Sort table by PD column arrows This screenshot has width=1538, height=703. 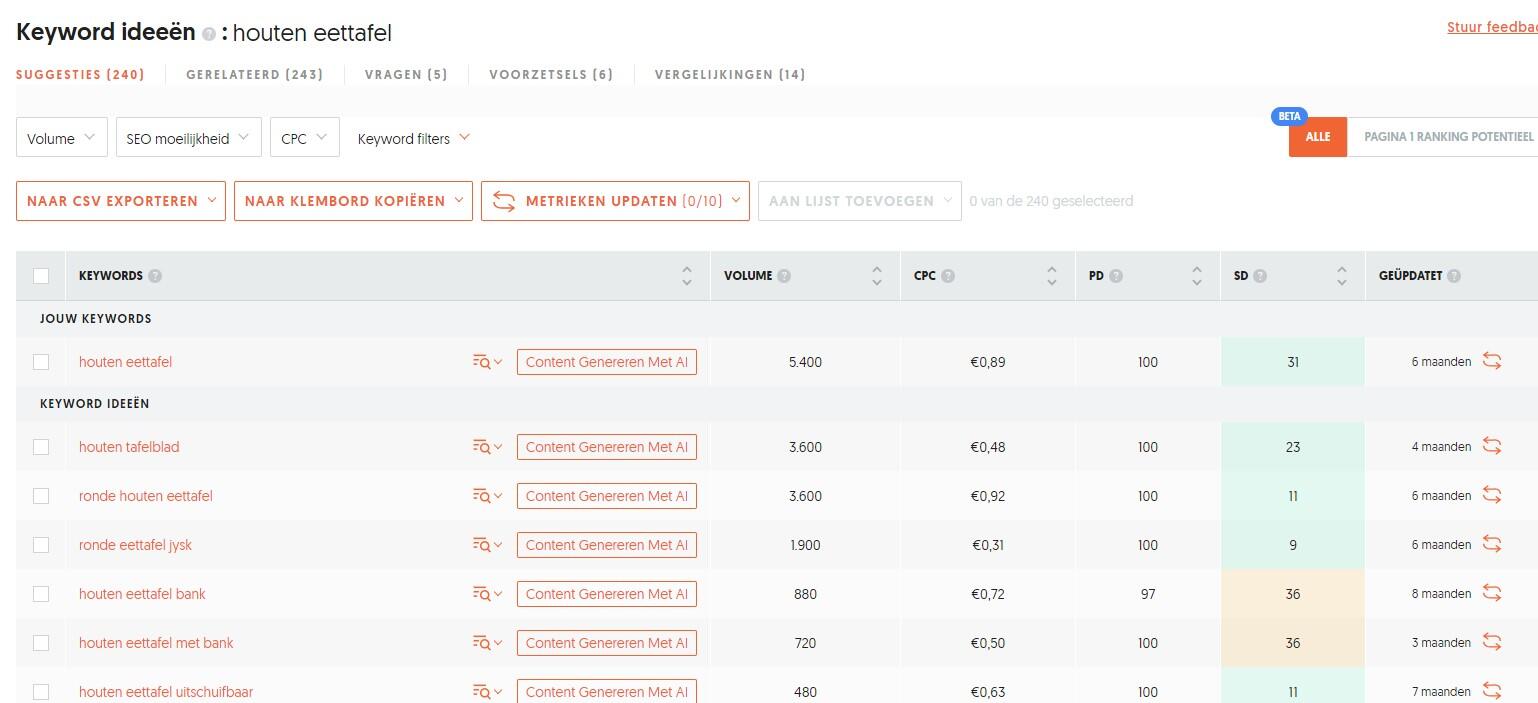[1197, 276]
